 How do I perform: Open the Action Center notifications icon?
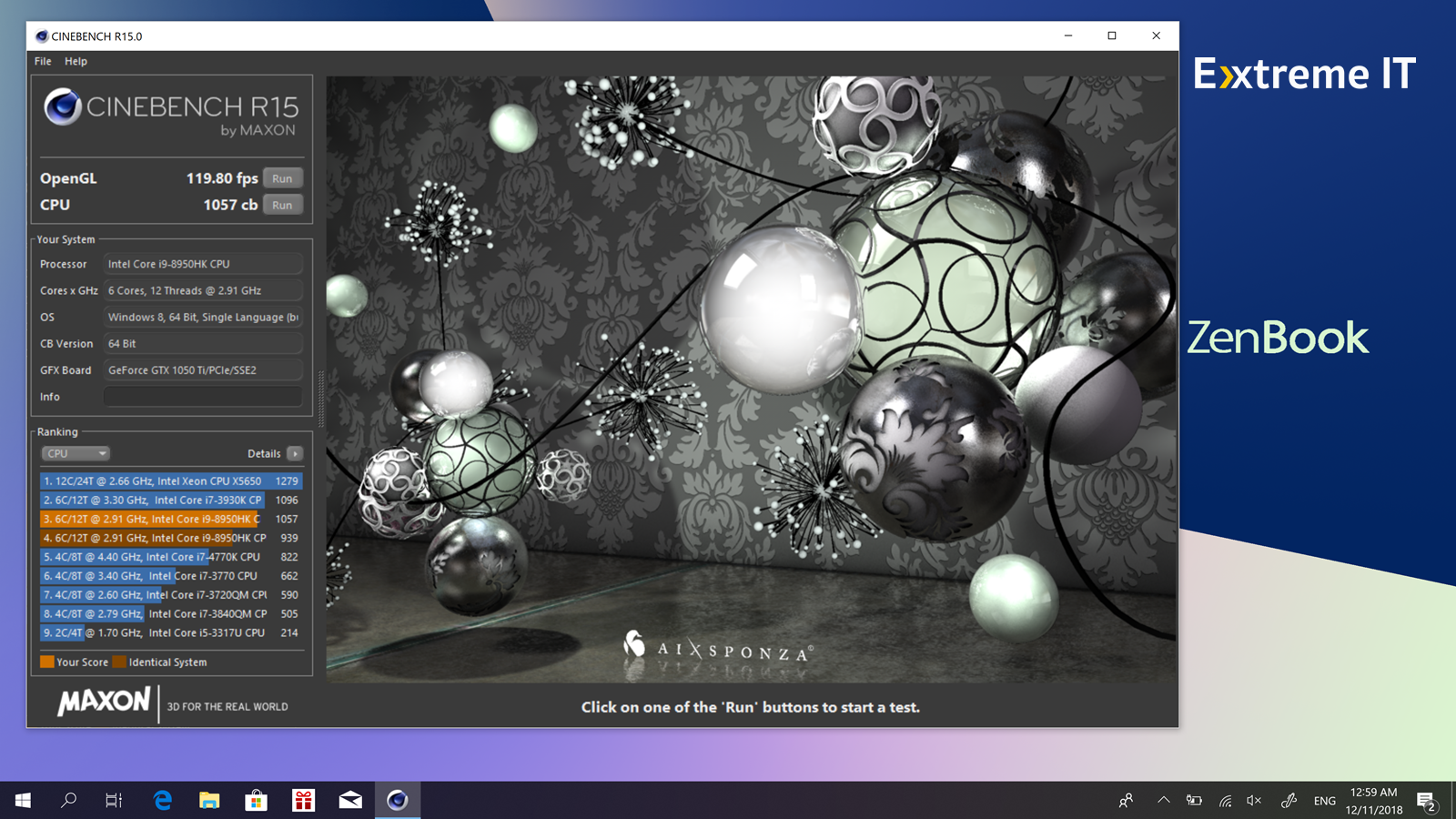coord(1427,801)
